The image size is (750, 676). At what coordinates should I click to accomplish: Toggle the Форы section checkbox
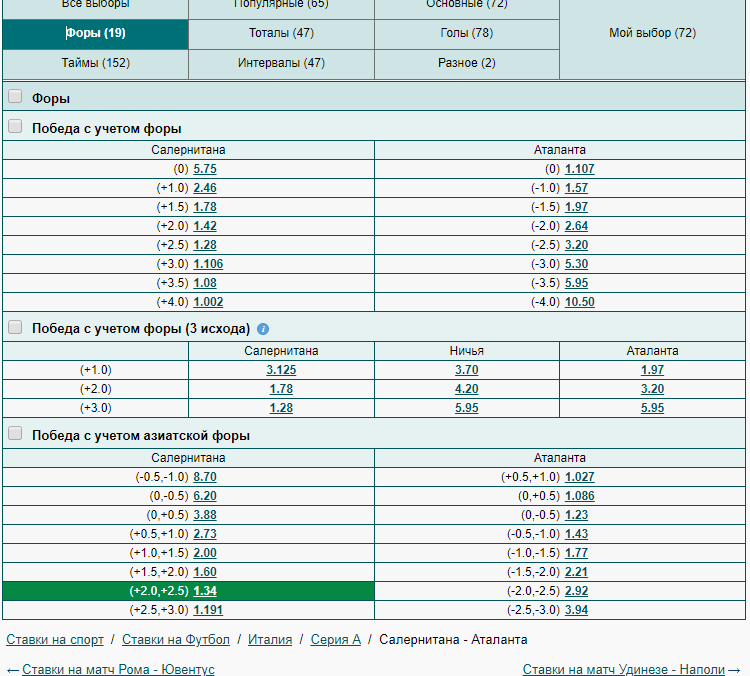click(15, 97)
